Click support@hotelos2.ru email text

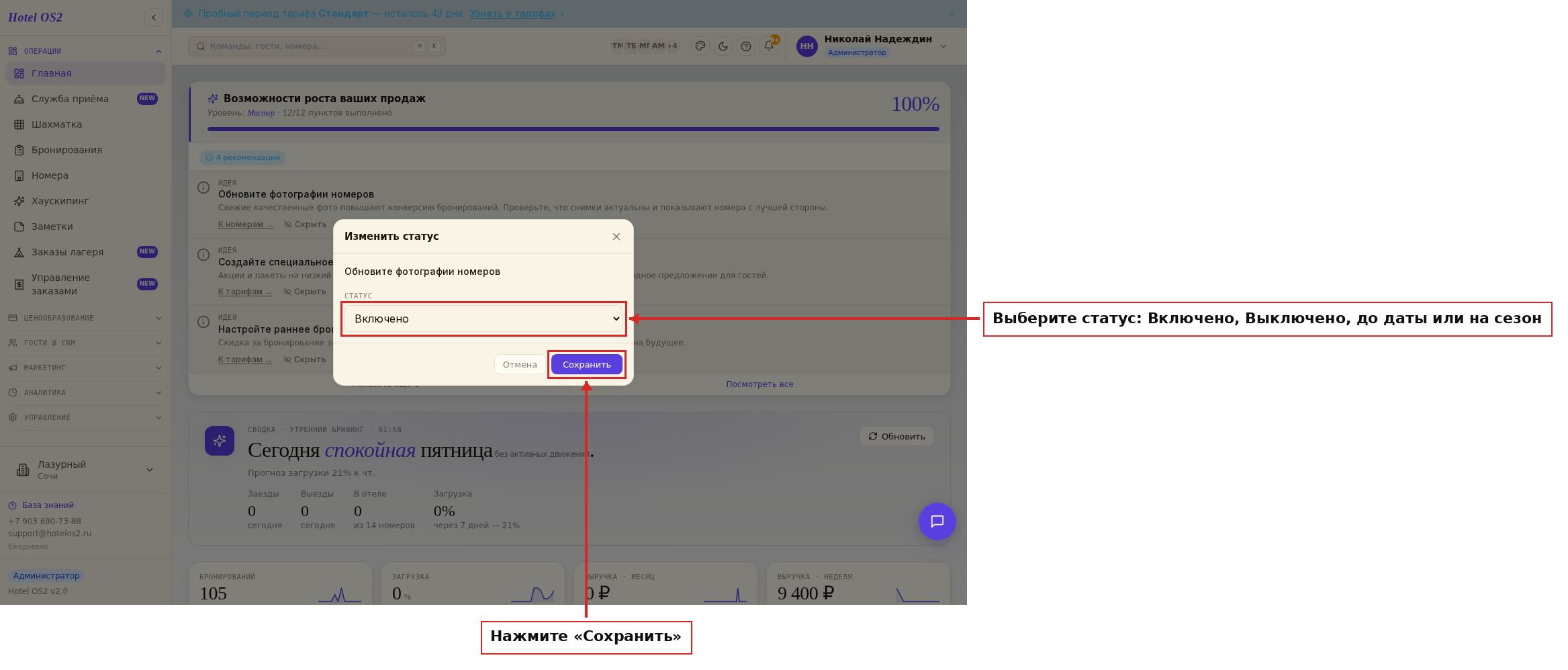[x=50, y=534]
